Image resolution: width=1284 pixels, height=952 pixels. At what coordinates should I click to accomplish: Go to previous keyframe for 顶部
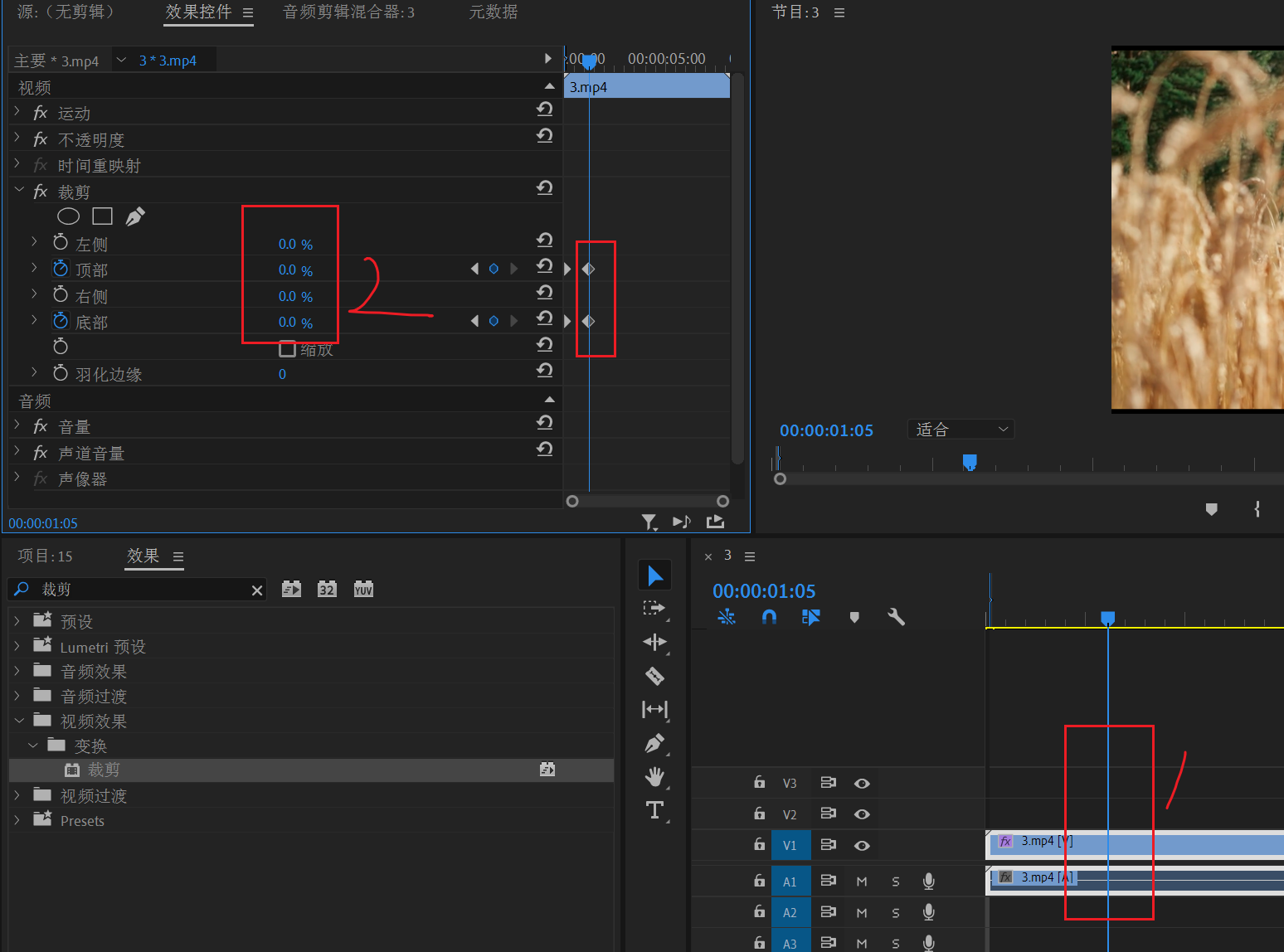tap(474, 269)
